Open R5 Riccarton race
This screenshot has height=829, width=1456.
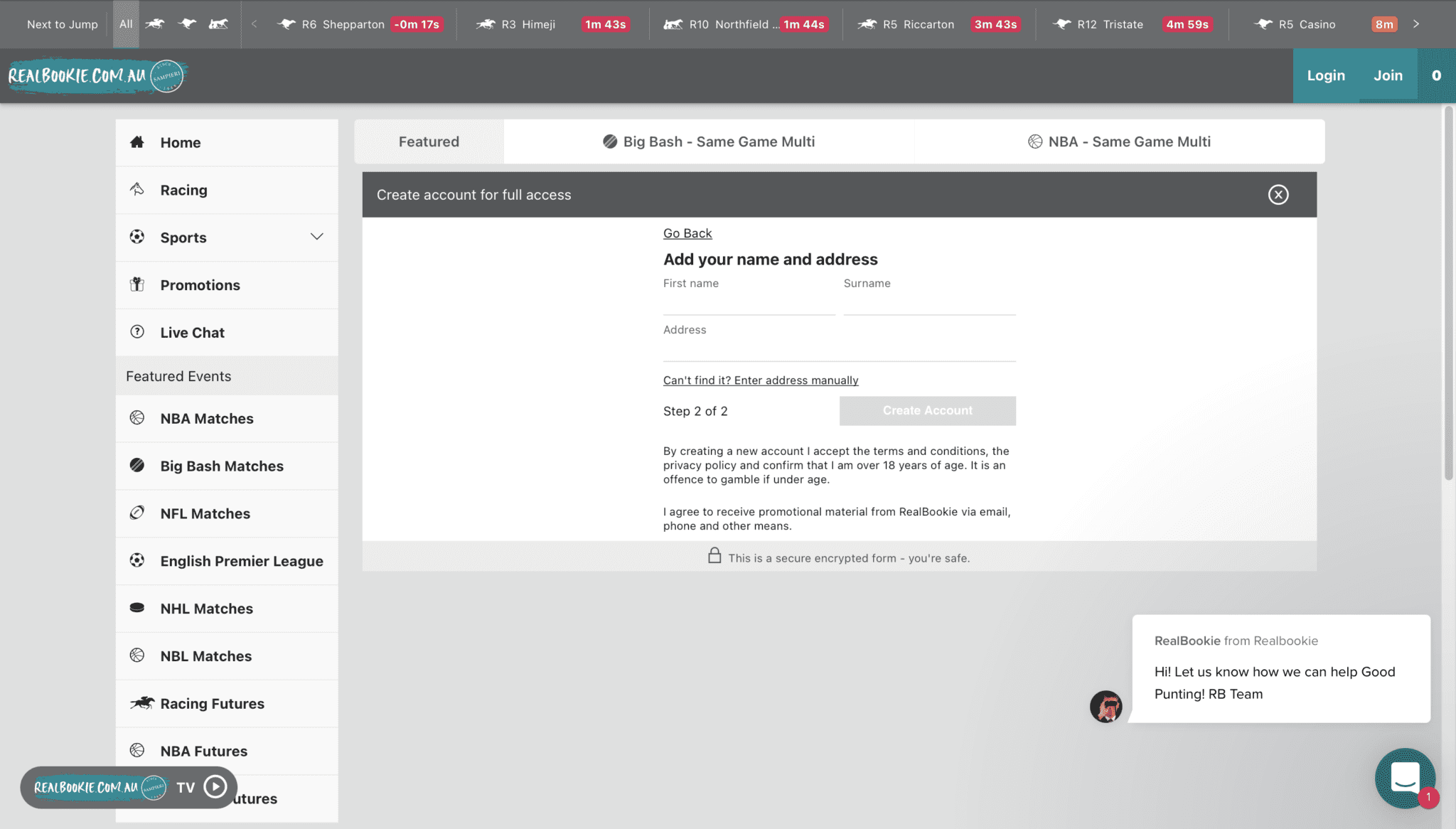[x=939, y=24]
